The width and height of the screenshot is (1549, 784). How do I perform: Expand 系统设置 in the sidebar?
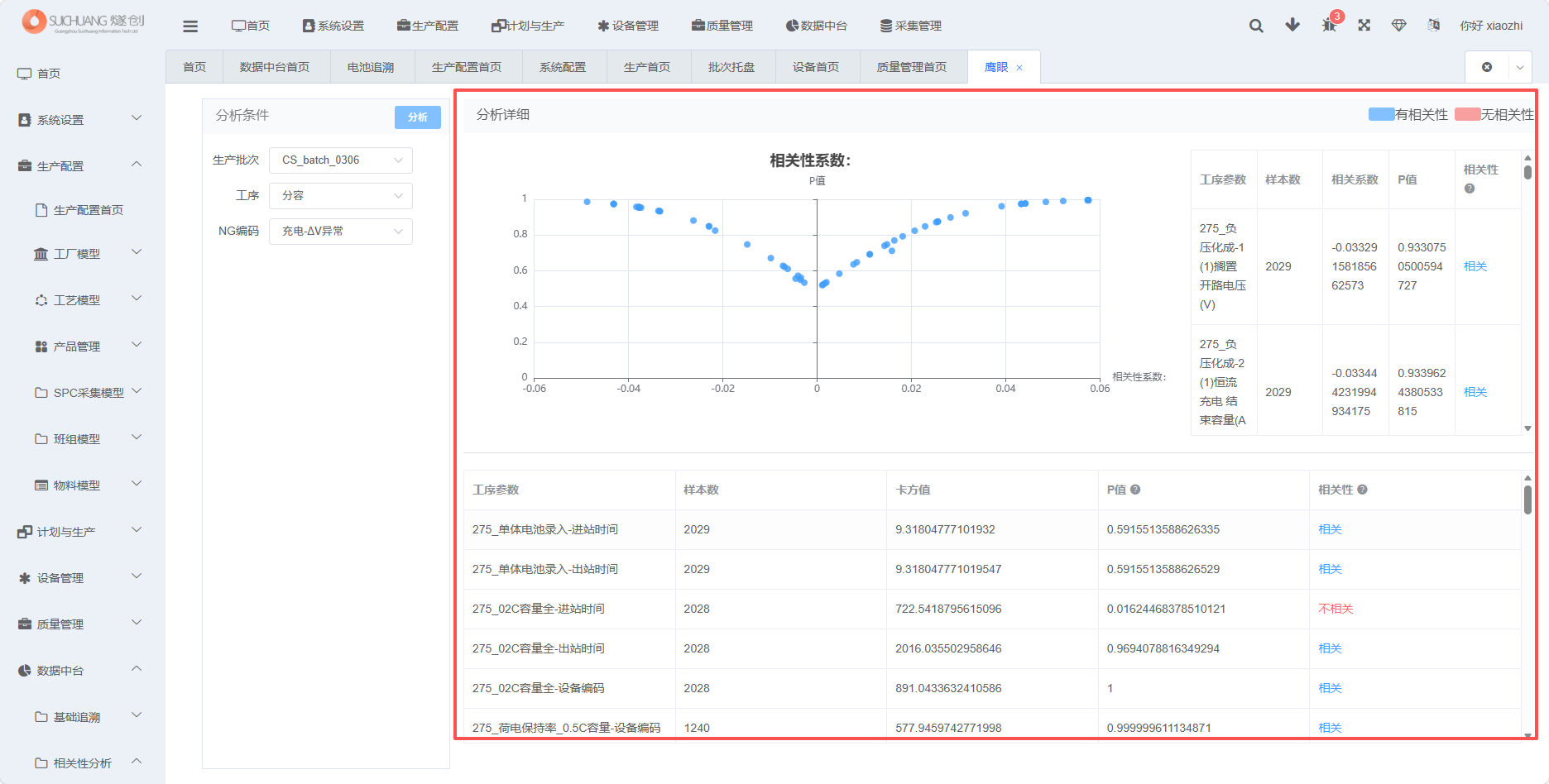point(137,118)
